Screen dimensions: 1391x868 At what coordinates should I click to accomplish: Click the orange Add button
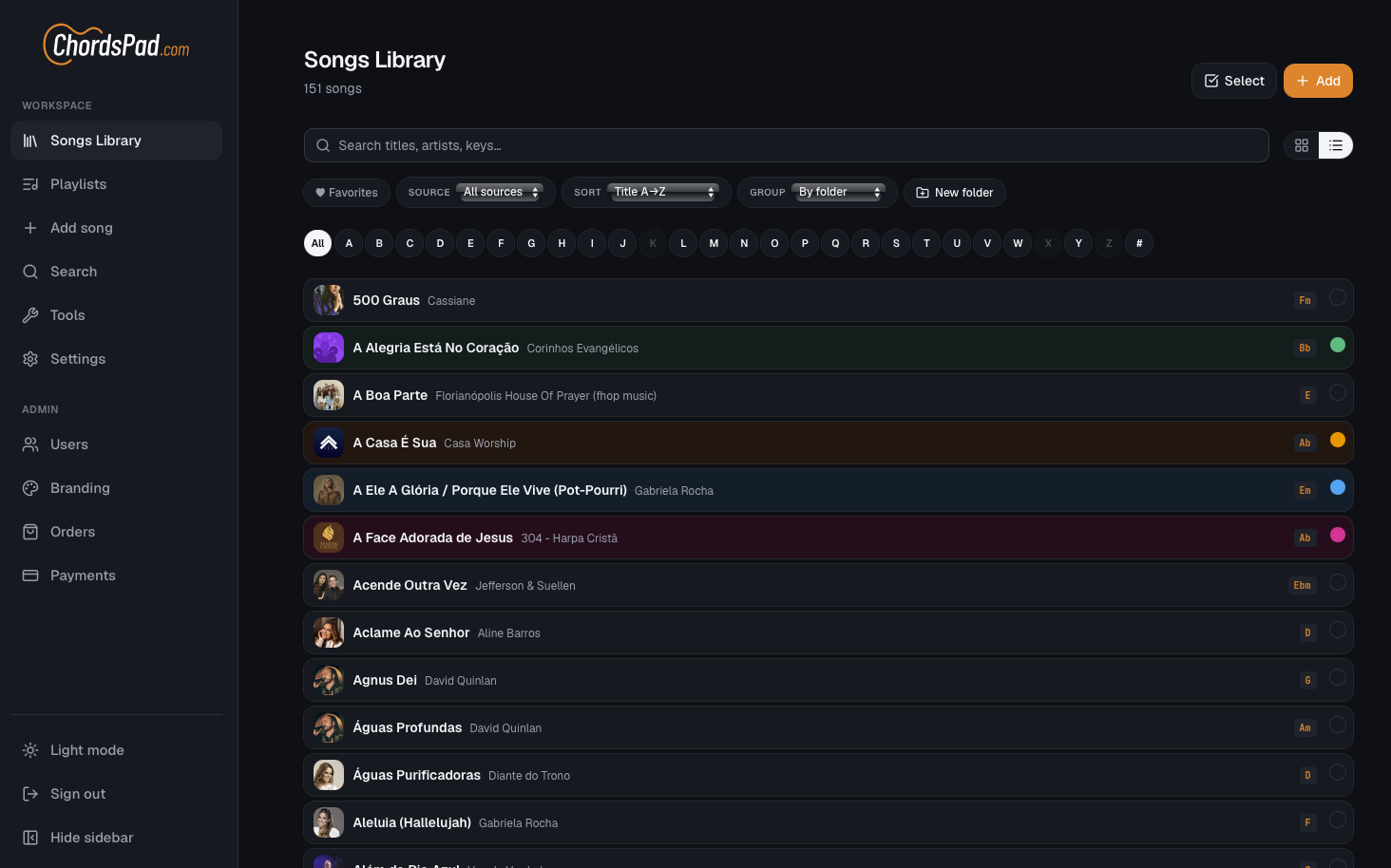(x=1318, y=81)
